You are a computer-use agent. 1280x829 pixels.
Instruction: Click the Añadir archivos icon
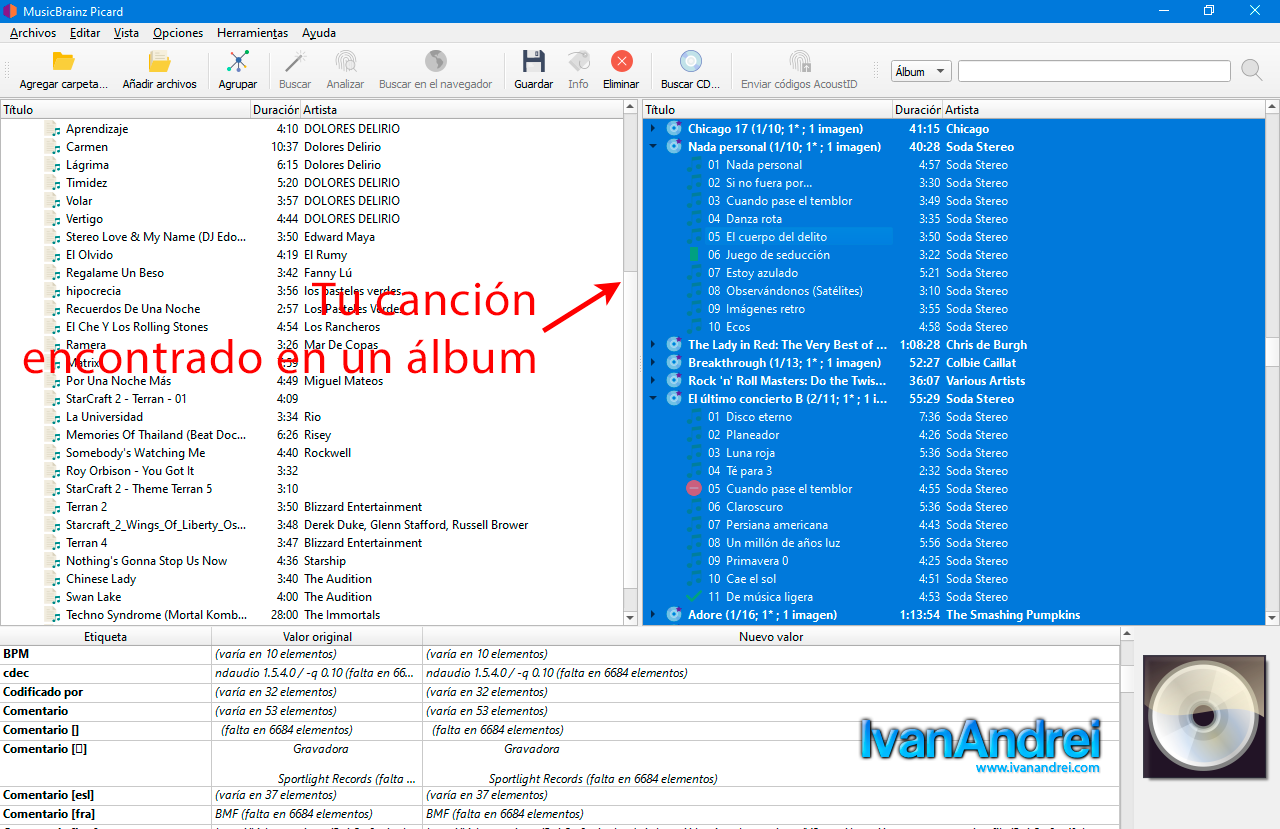coord(159,61)
